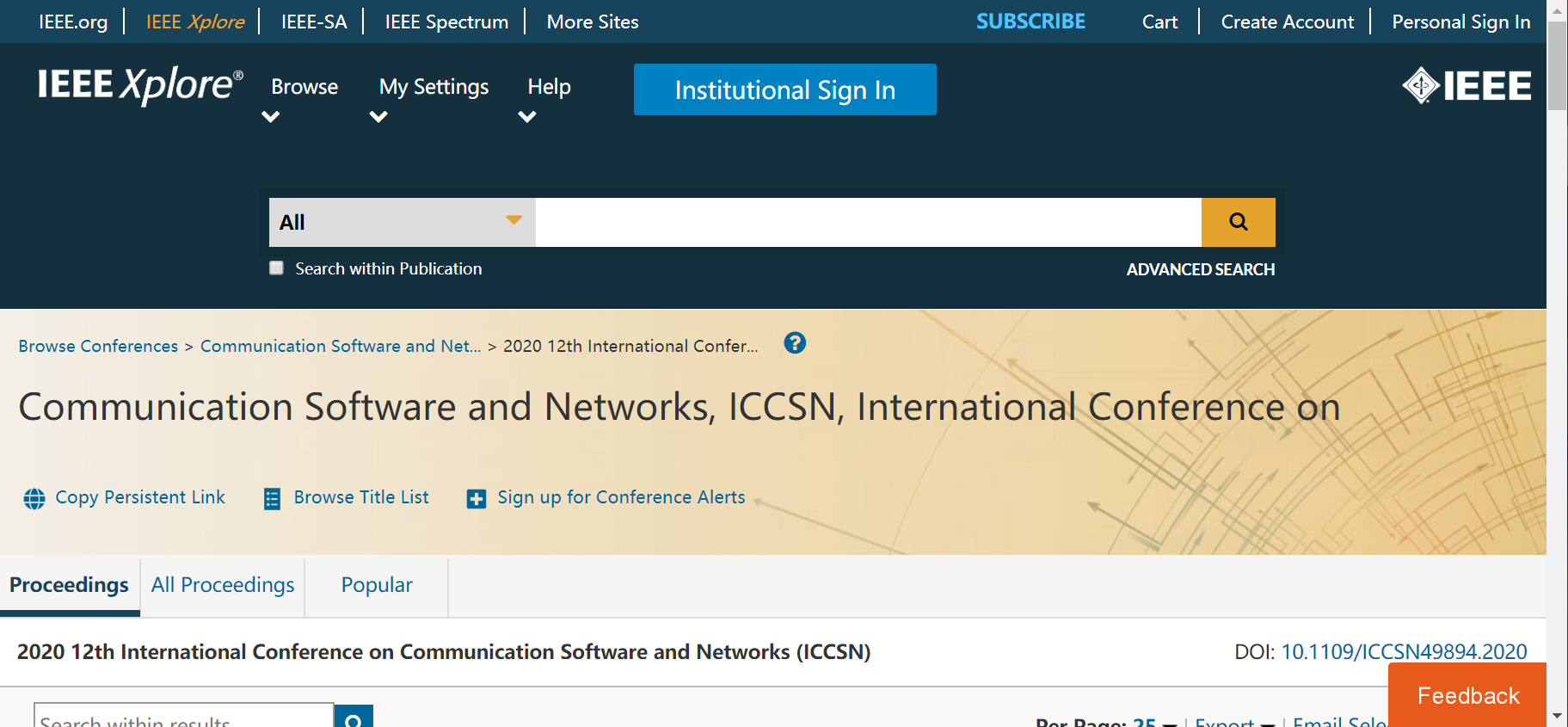The height and width of the screenshot is (727, 1568).
Task: Open the Cart link
Action: (1159, 22)
